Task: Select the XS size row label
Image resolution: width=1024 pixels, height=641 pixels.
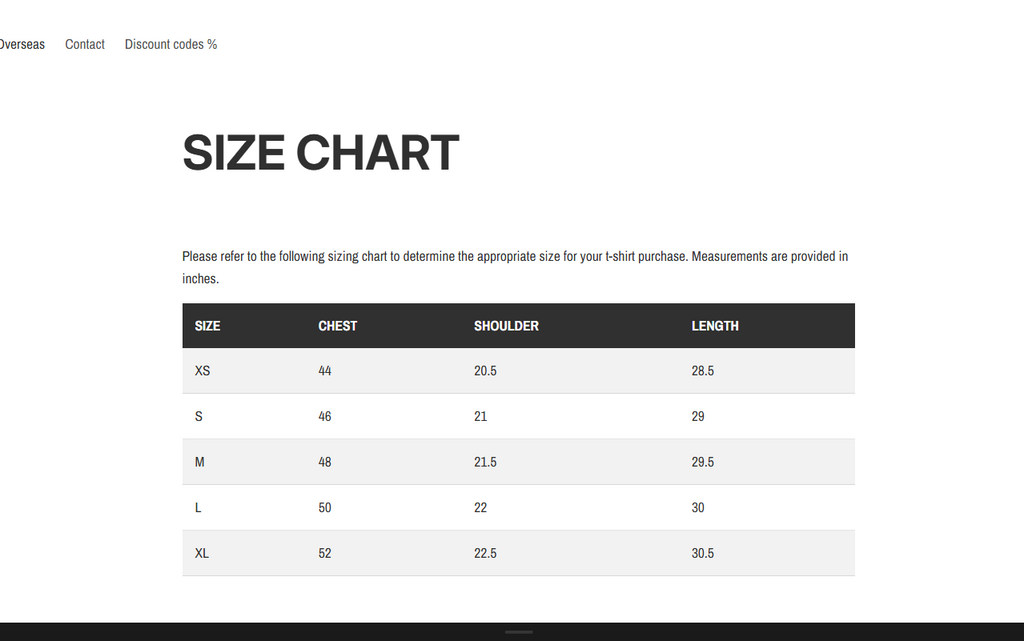Action: [x=203, y=371]
